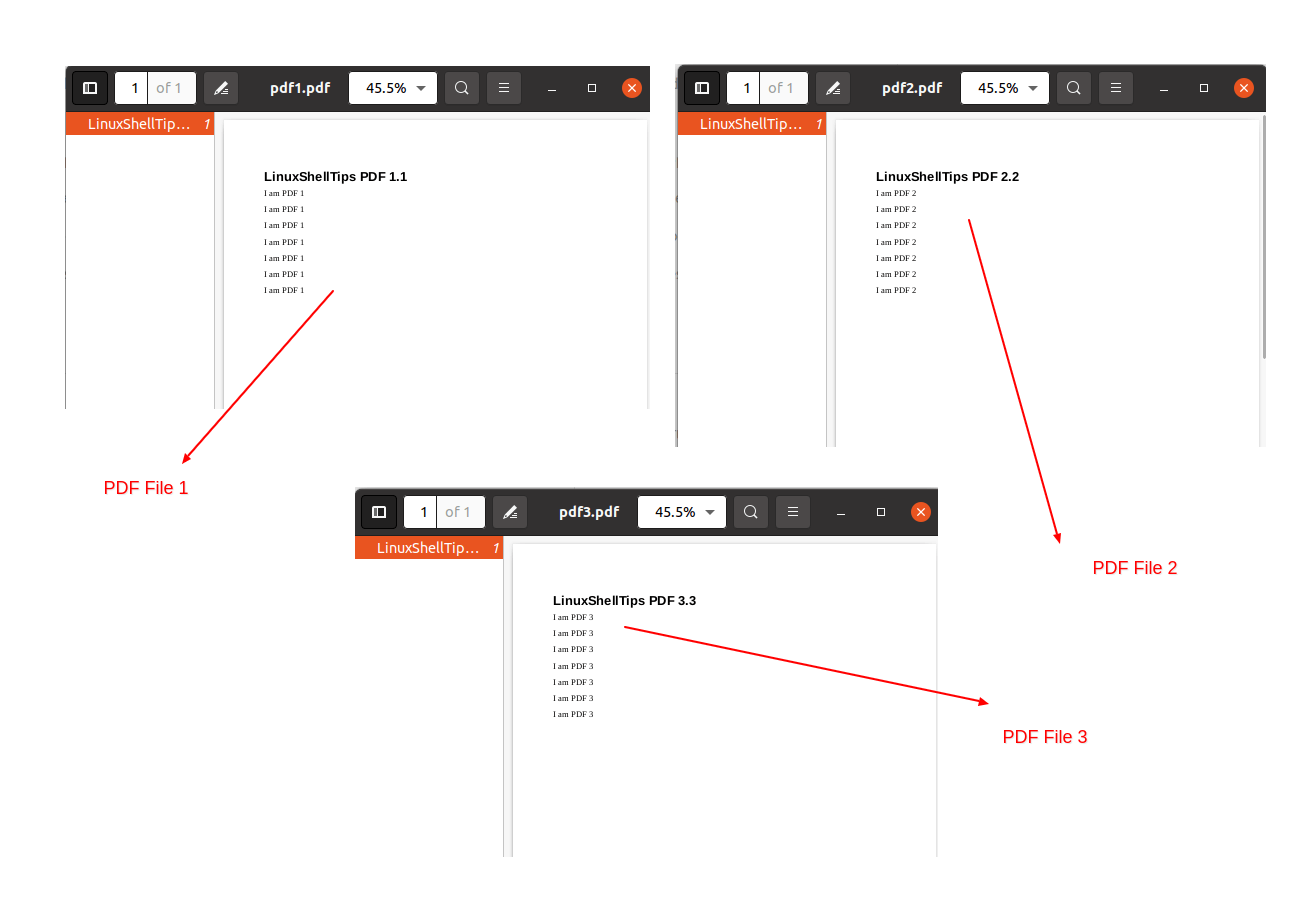This screenshot has height=900, width=1300.
Task: Click page number field in pdf2.pdf window
Action: 744,88
